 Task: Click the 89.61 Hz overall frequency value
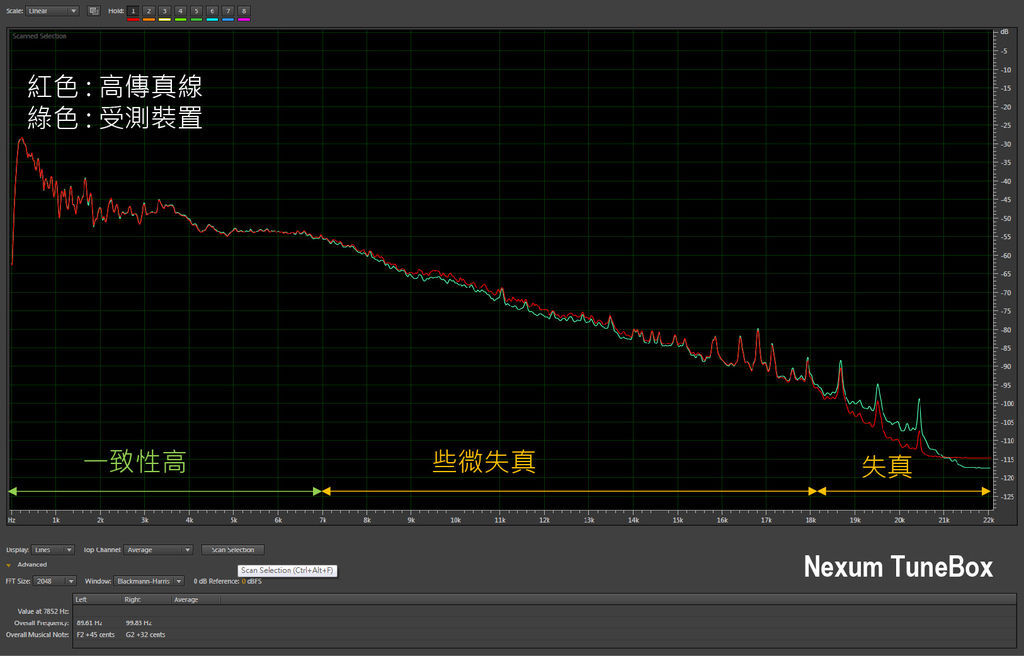(89, 623)
